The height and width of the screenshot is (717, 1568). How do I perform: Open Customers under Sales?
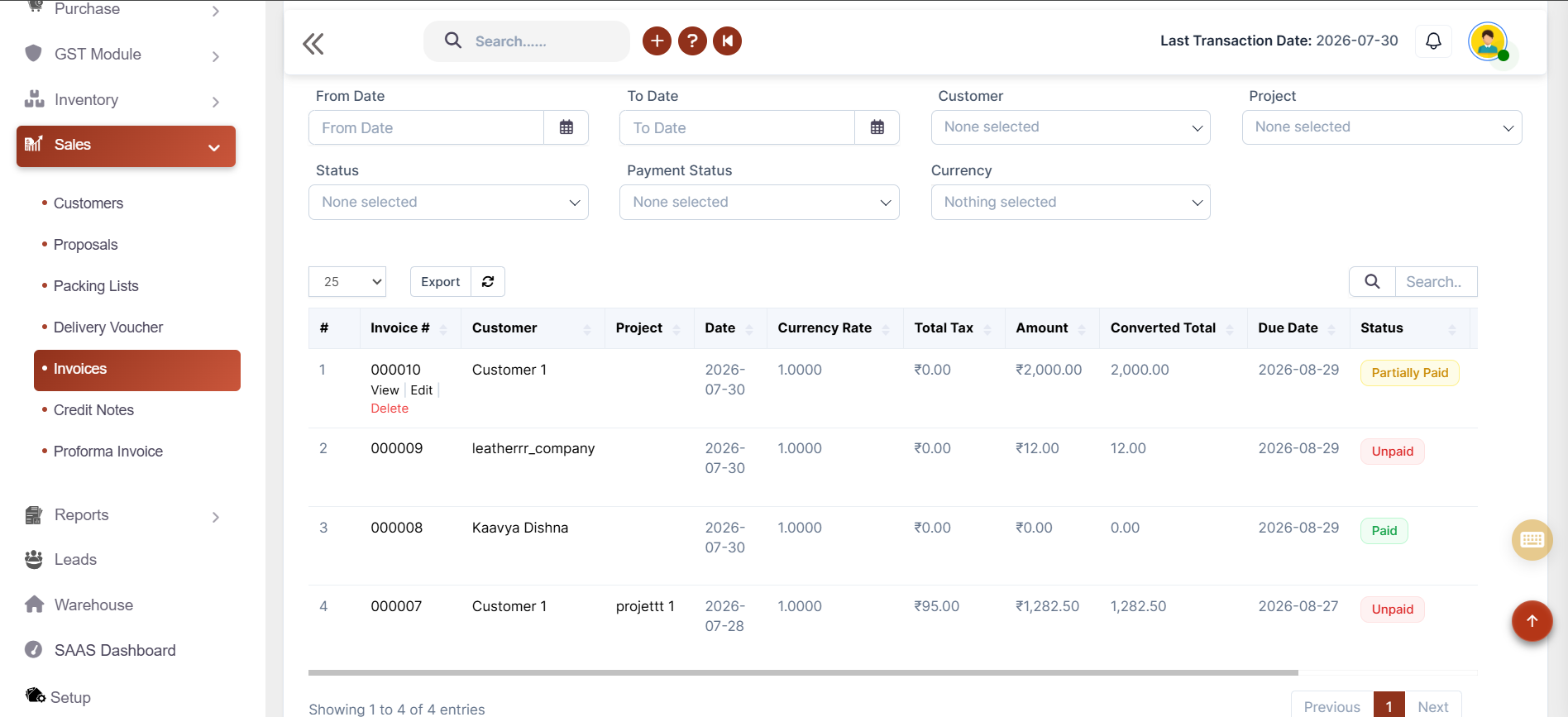coord(88,203)
